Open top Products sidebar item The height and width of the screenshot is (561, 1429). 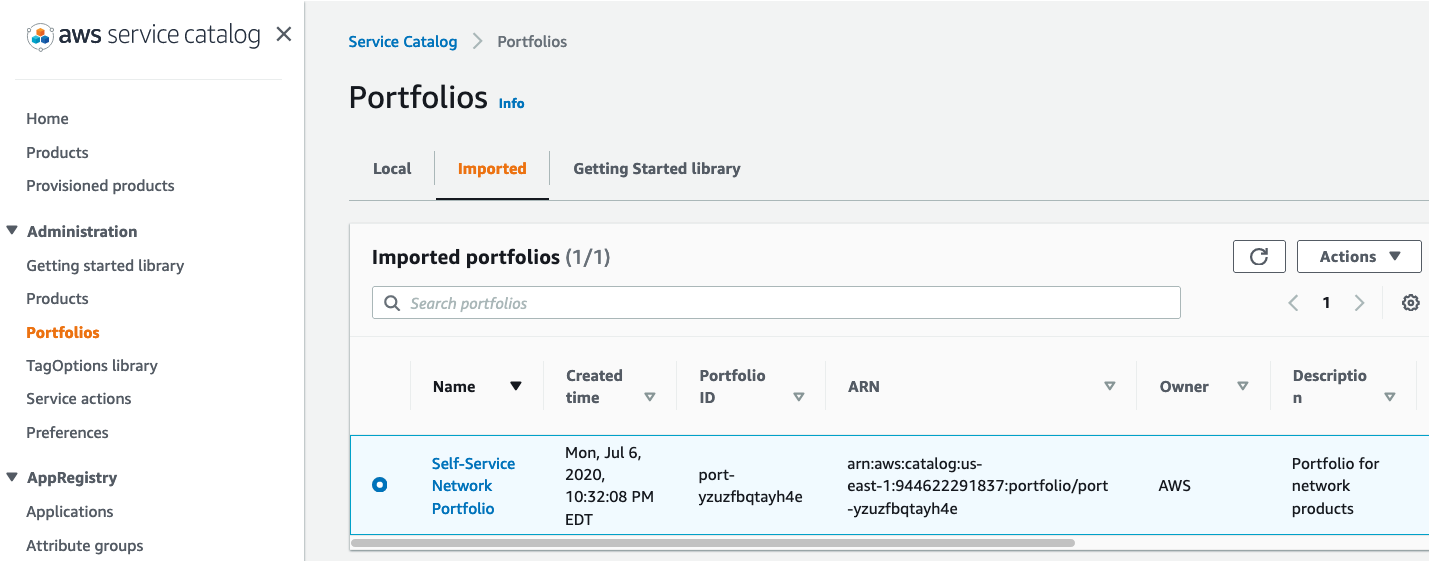tap(57, 152)
